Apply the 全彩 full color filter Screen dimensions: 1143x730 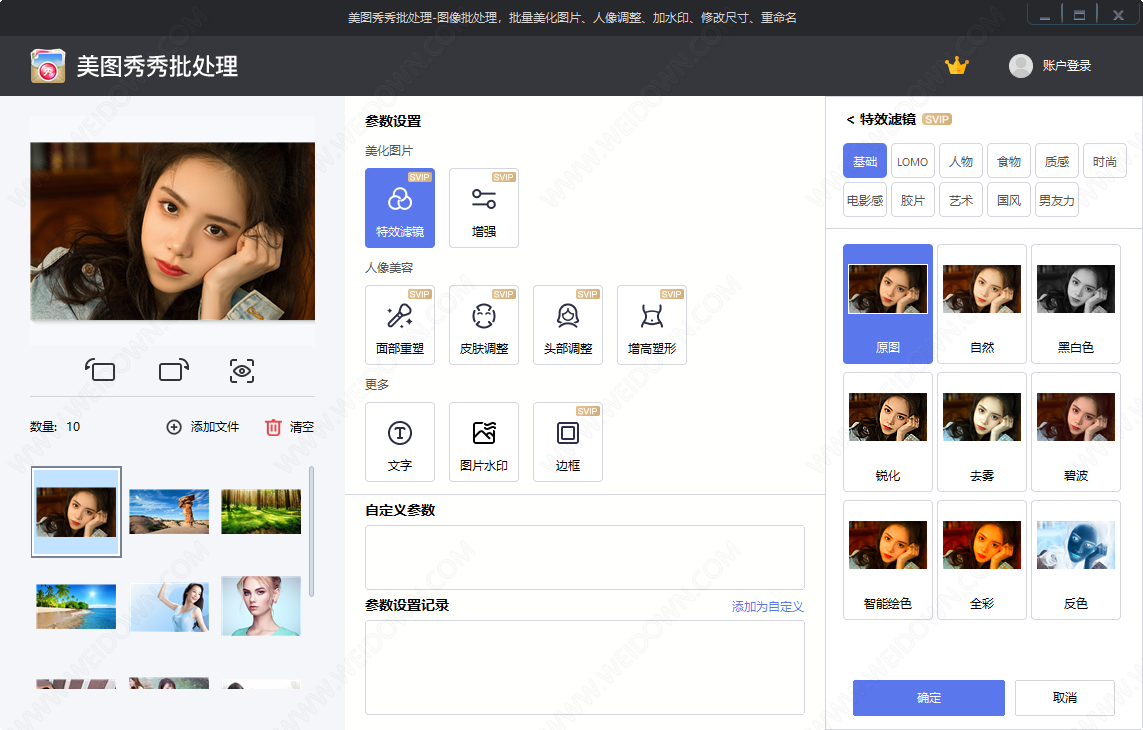[x=982, y=559]
